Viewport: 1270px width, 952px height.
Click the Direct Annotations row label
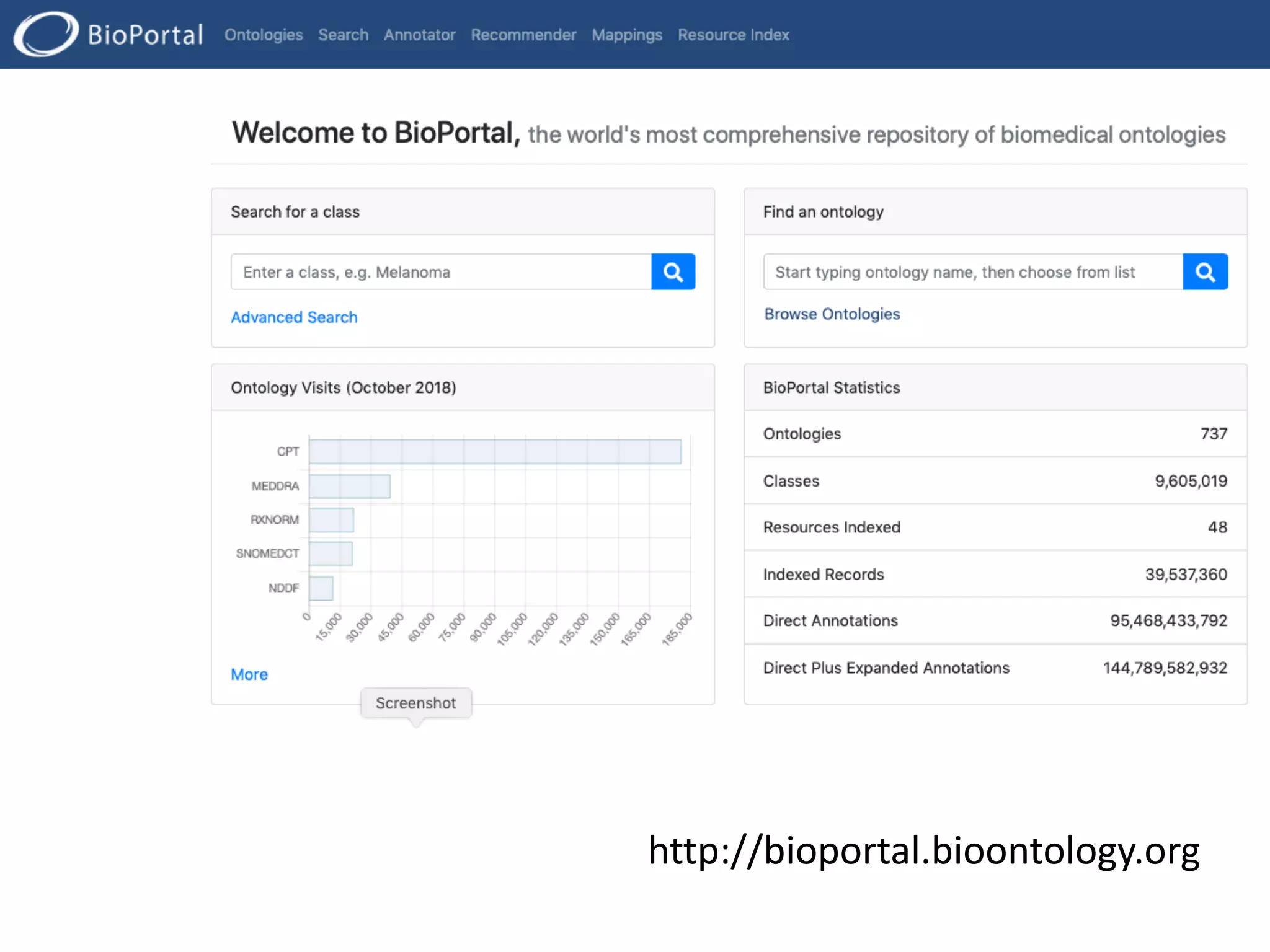coord(830,621)
